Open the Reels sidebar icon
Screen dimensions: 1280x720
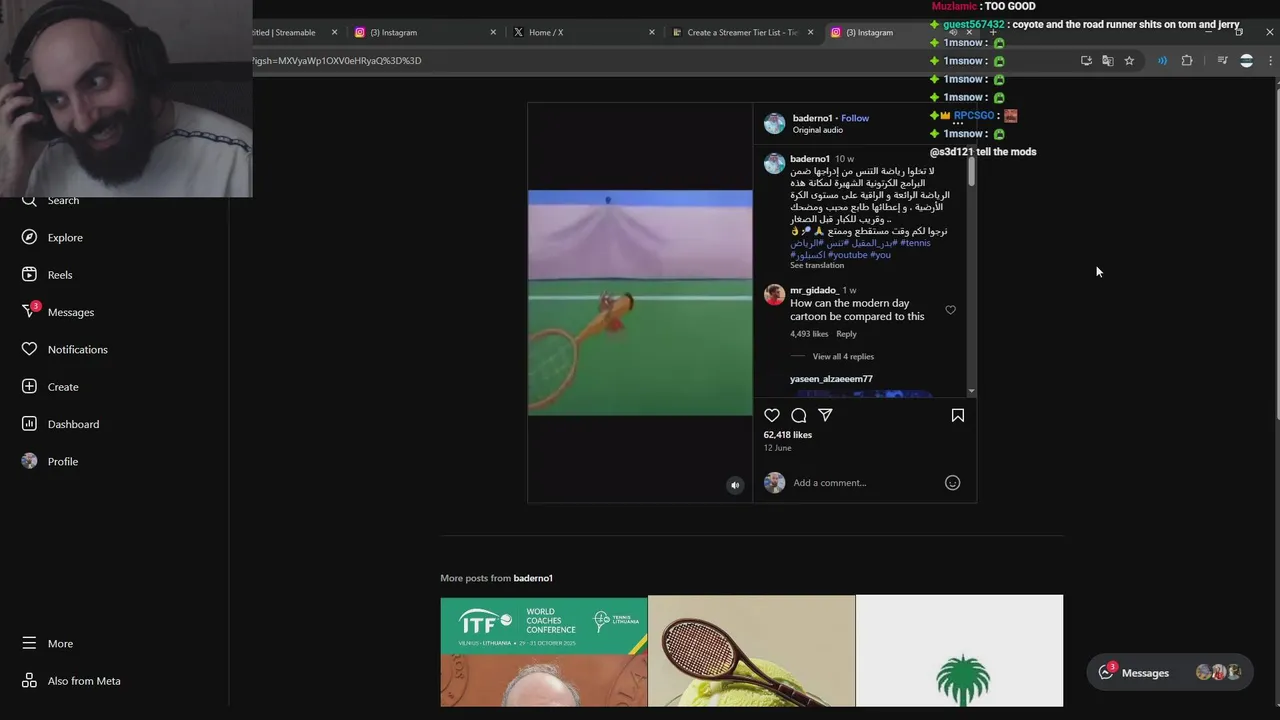pyautogui.click(x=29, y=274)
